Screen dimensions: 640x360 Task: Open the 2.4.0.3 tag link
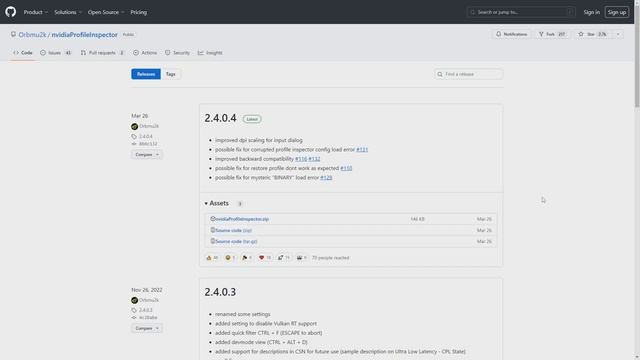[146, 310]
